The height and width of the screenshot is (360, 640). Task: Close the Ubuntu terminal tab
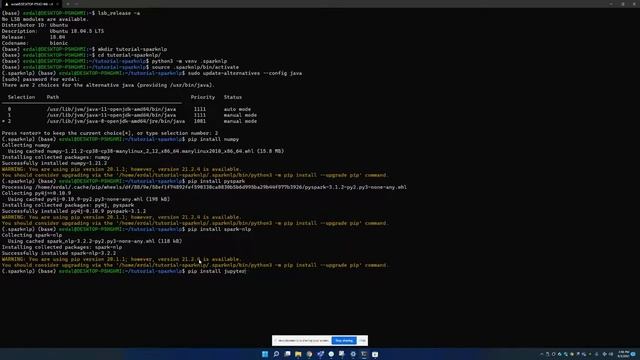[57, 4]
